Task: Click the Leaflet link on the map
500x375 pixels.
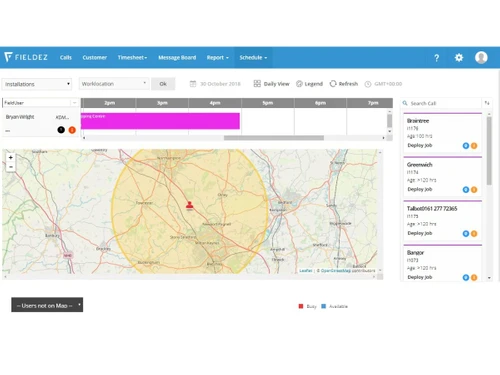Action: coord(306,271)
